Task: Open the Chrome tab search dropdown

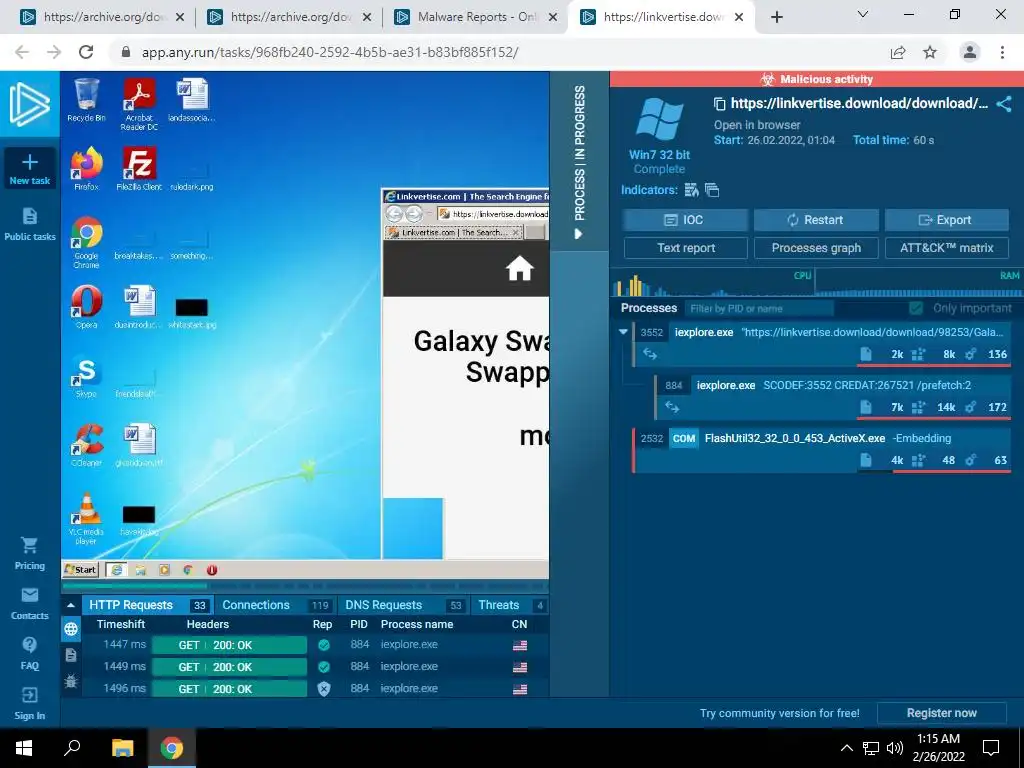Action: [x=863, y=14]
